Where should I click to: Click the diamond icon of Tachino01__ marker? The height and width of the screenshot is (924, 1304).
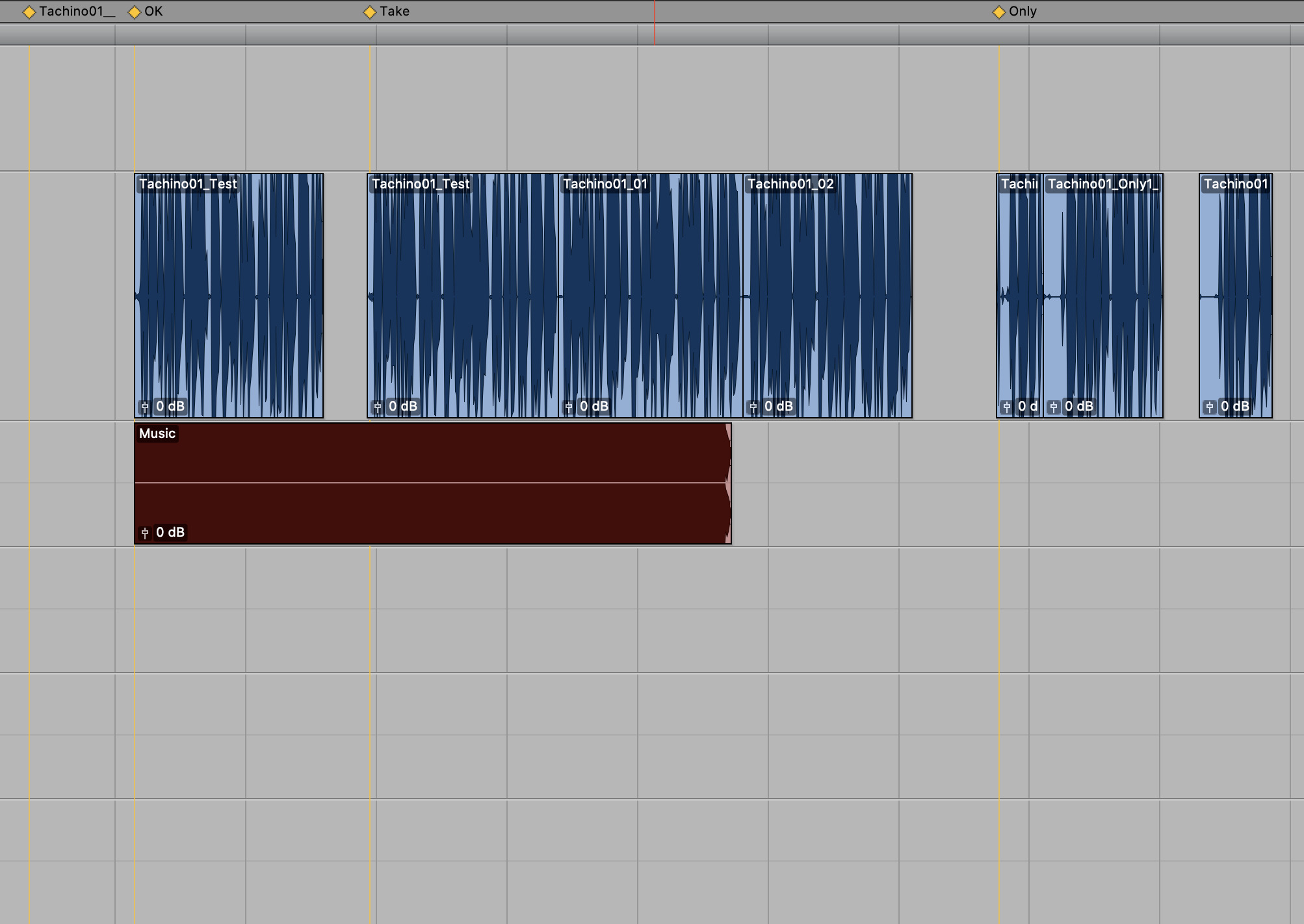coord(29,12)
